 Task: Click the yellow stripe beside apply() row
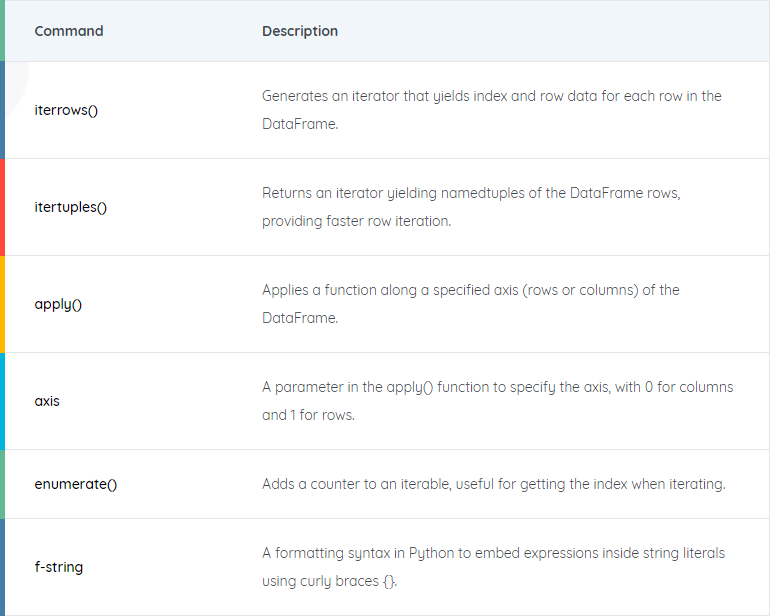pos(3,304)
